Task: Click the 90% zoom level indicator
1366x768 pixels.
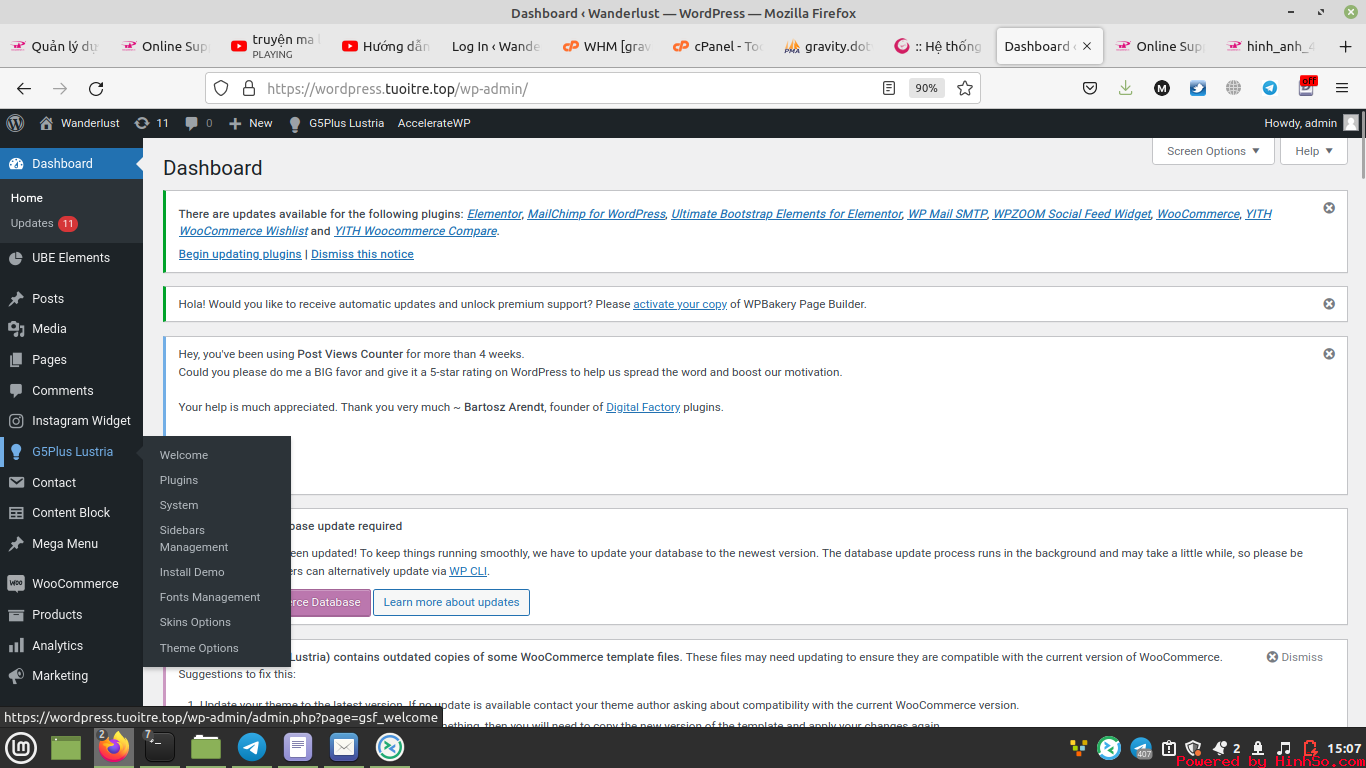Action: tap(927, 88)
